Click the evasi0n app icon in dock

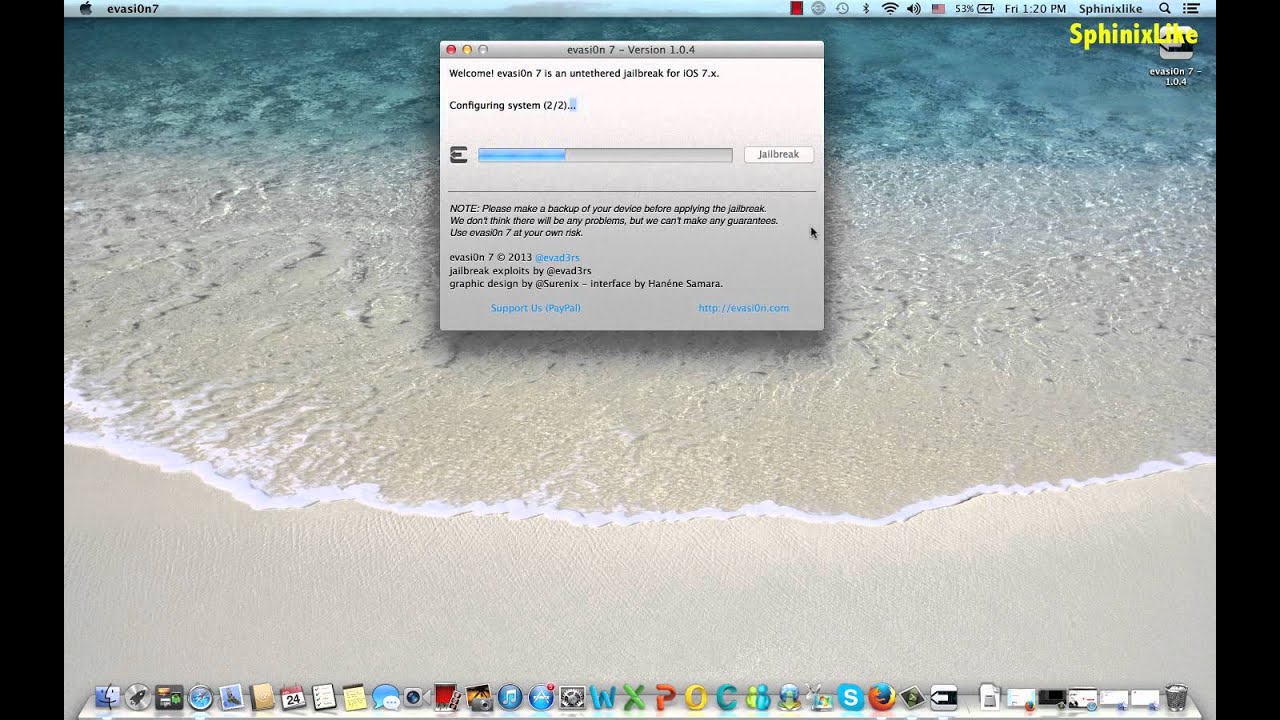pyautogui.click(x=944, y=697)
